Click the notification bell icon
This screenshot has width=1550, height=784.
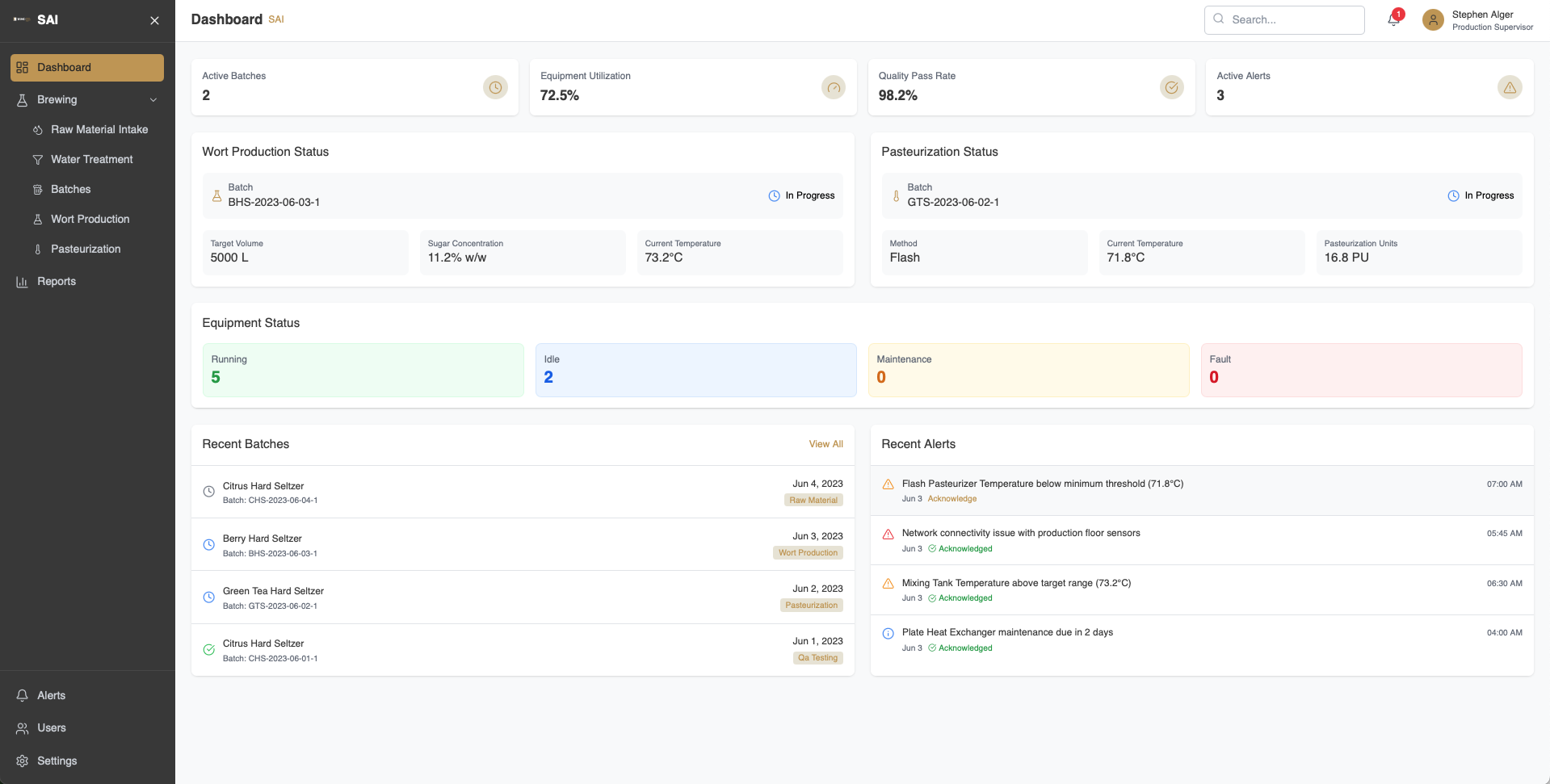(x=1393, y=20)
